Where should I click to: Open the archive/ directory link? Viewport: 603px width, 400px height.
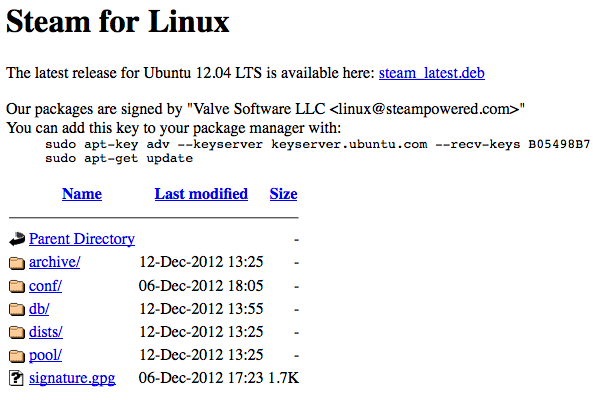[54, 263]
